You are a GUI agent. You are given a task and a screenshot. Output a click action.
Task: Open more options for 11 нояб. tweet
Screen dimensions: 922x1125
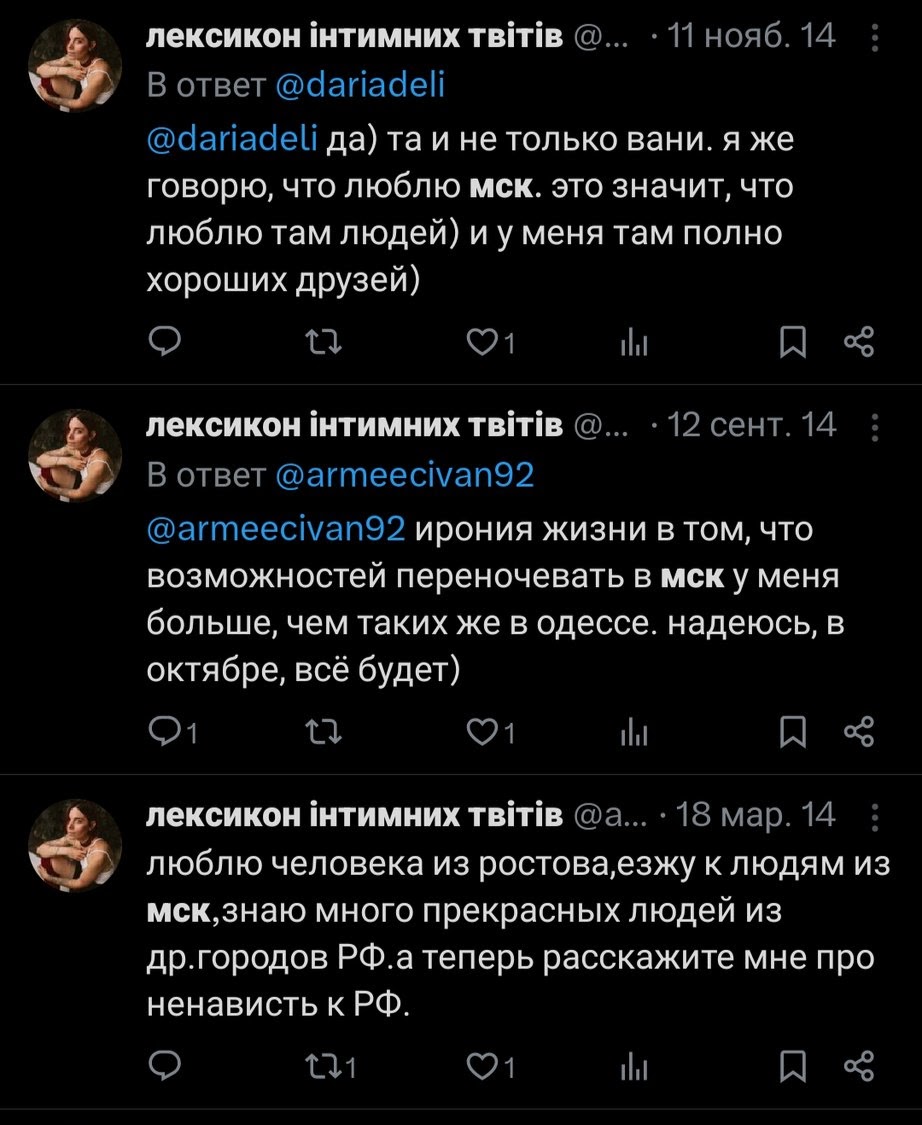[876, 39]
